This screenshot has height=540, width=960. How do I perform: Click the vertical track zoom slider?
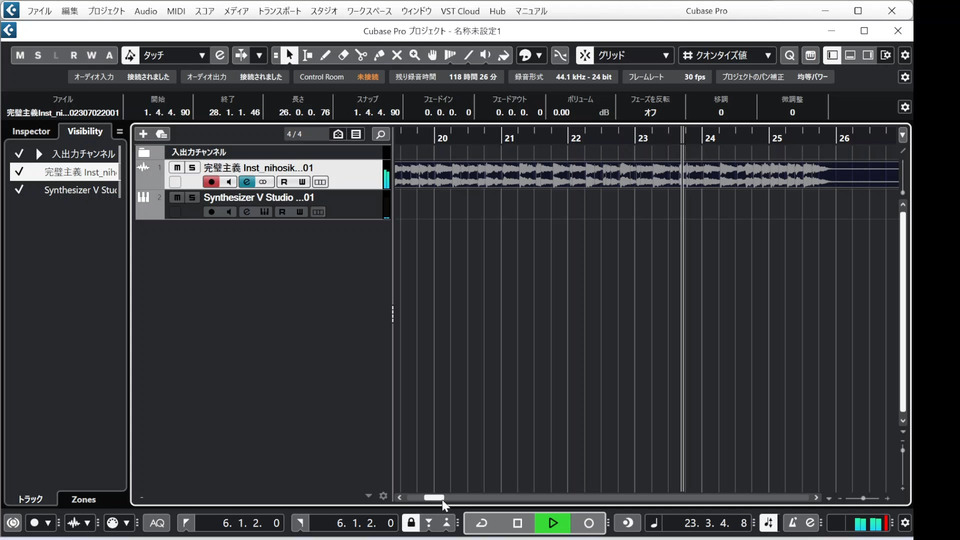[902, 451]
